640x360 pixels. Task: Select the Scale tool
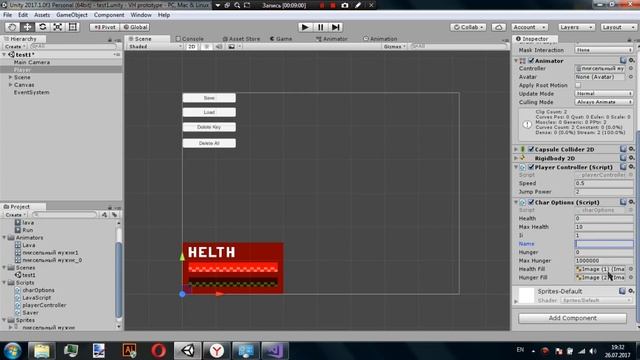click(x=58, y=27)
